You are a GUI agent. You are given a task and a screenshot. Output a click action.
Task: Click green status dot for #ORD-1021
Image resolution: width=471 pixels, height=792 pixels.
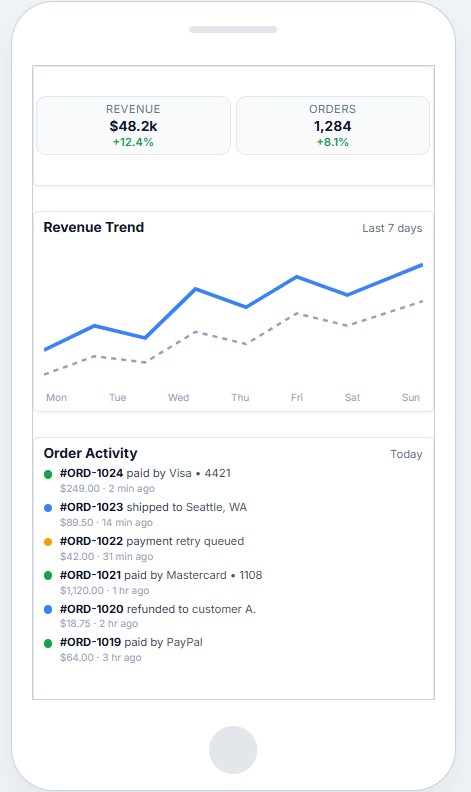pos(48,576)
